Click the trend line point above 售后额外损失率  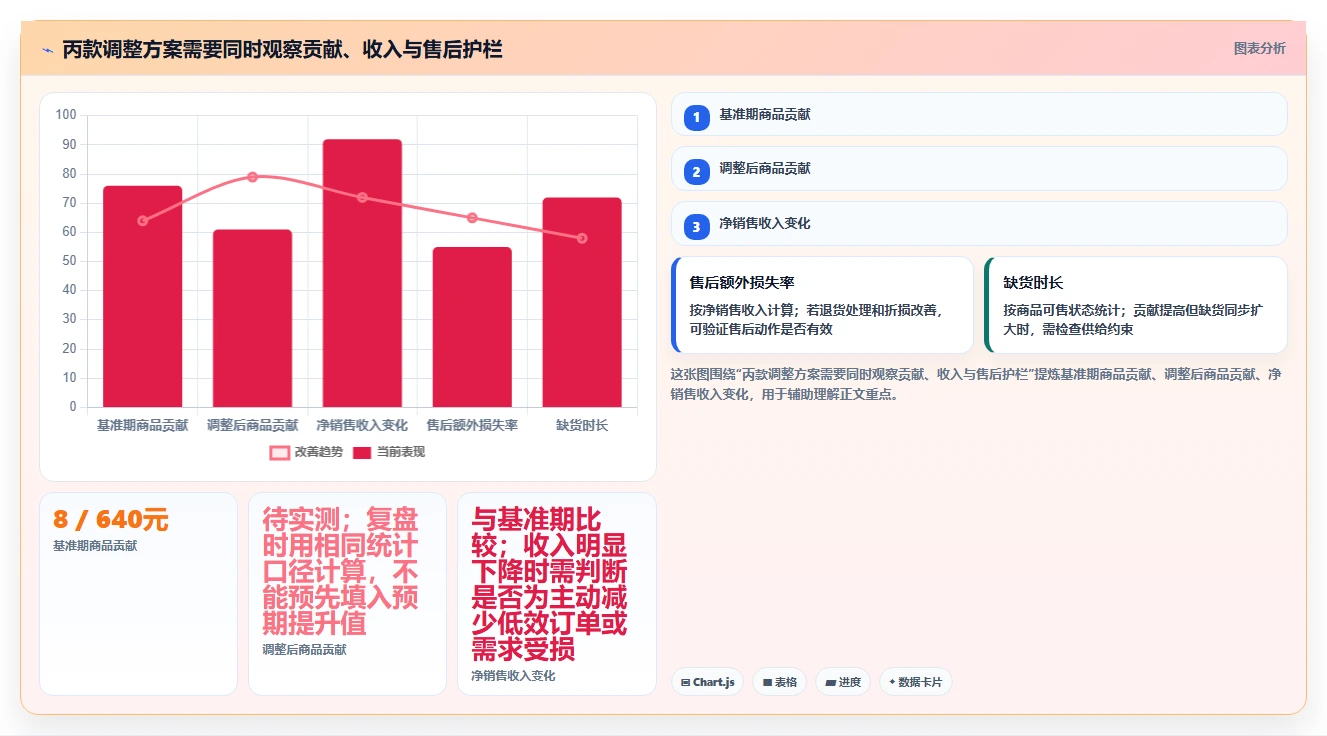(472, 218)
